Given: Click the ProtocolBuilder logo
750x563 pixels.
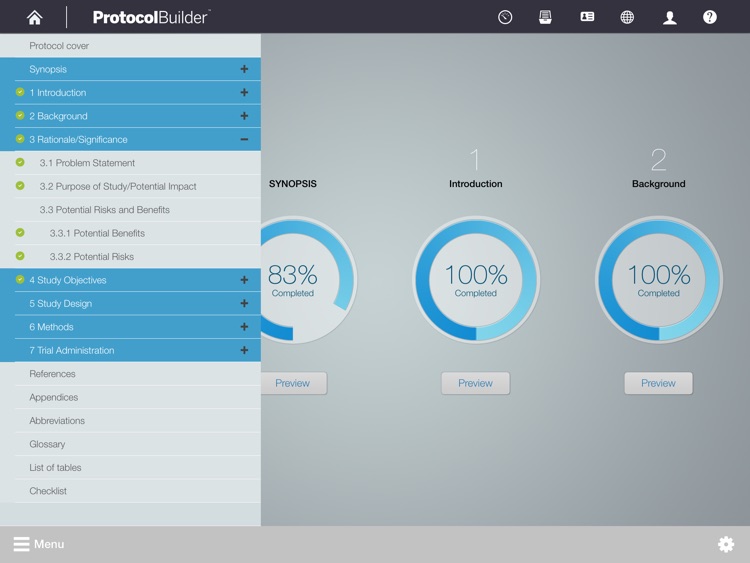Looking at the screenshot, I should [151, 17].
